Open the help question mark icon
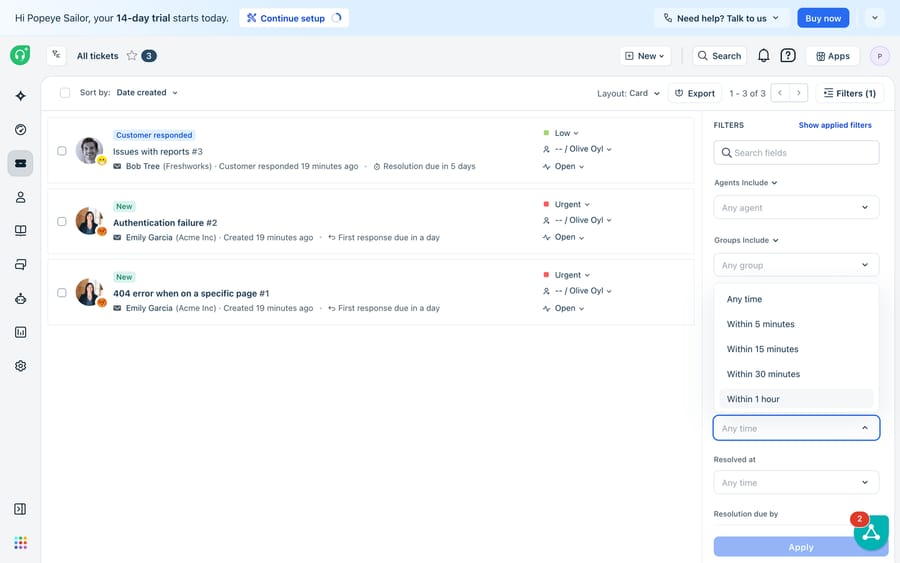The width and height of the screenshot is (900, 563). click(788, 56)
